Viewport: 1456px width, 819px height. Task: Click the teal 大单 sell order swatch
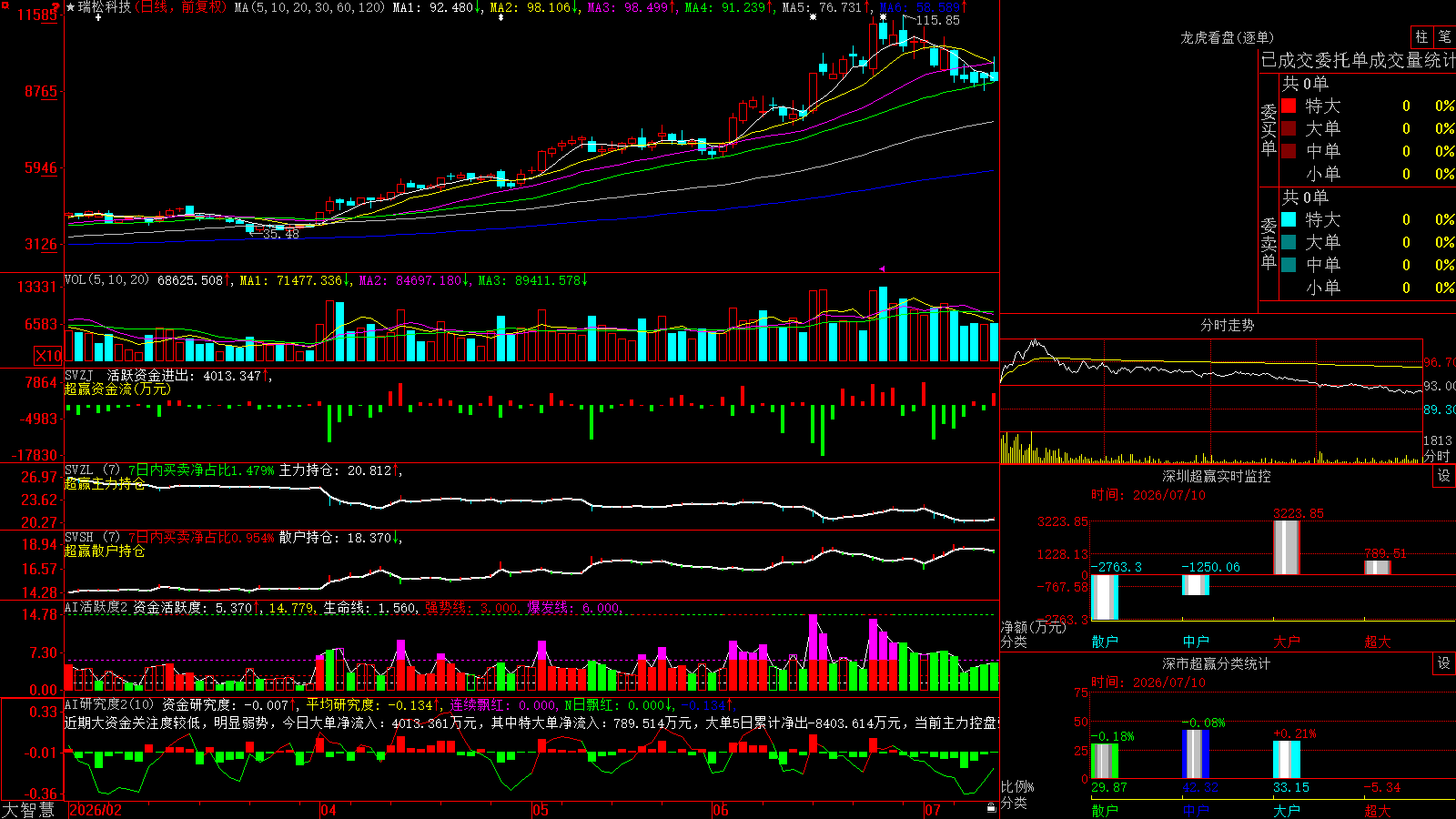coord(1289,242)
